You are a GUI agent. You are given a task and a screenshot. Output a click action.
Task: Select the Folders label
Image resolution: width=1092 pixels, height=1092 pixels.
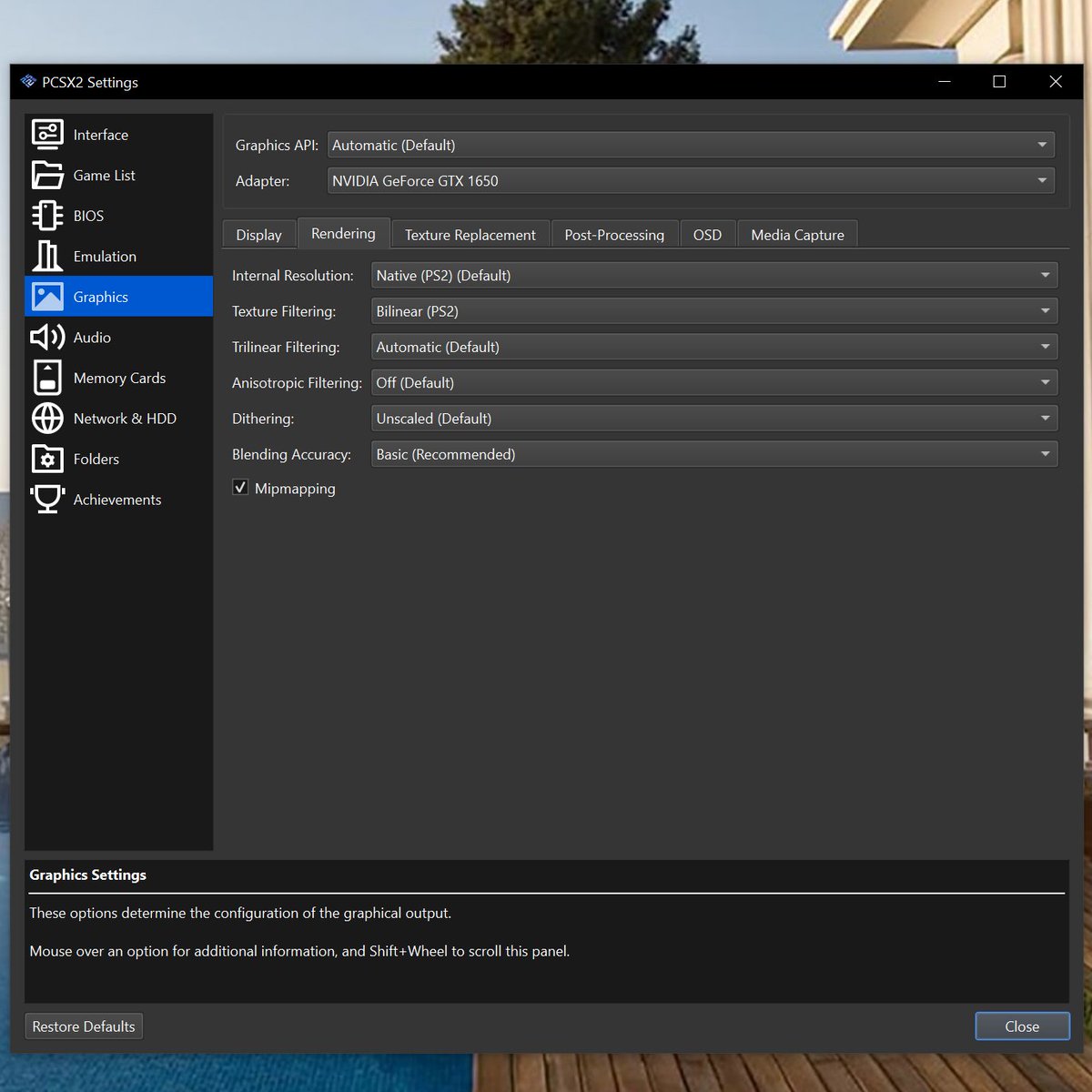(x=96, y=459)
